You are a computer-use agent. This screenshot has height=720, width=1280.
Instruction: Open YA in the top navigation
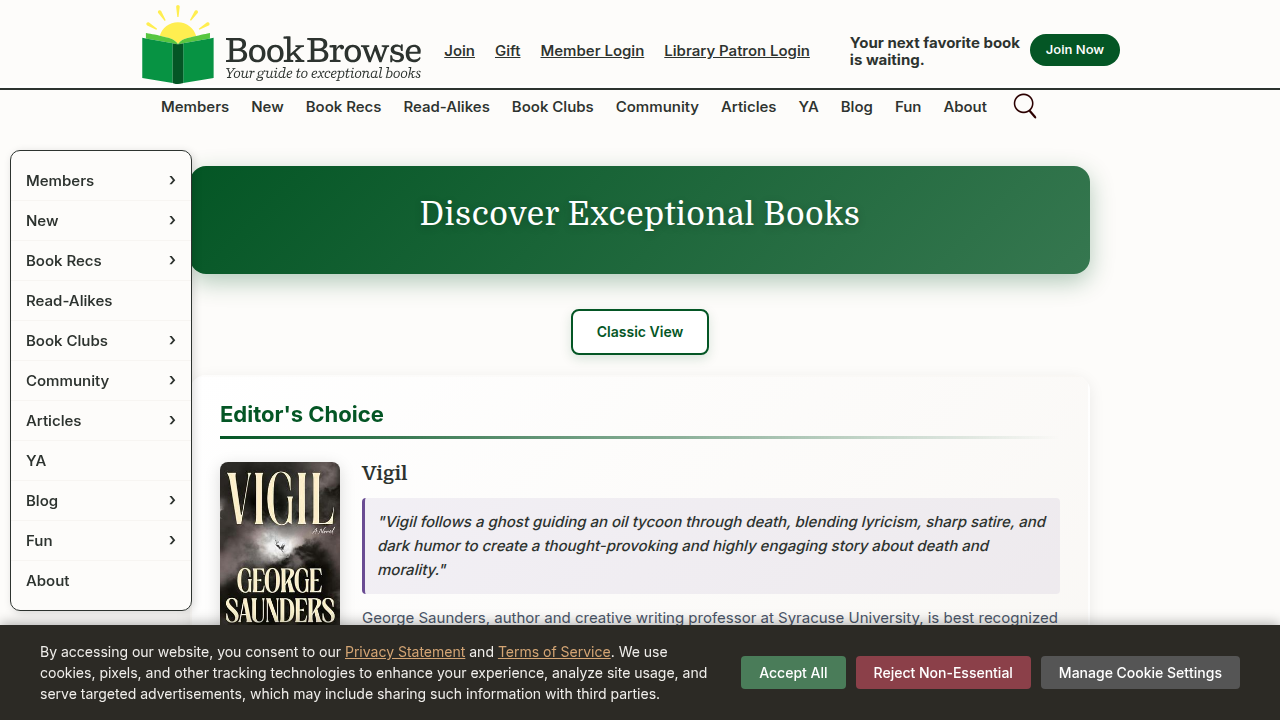(808, 107)
